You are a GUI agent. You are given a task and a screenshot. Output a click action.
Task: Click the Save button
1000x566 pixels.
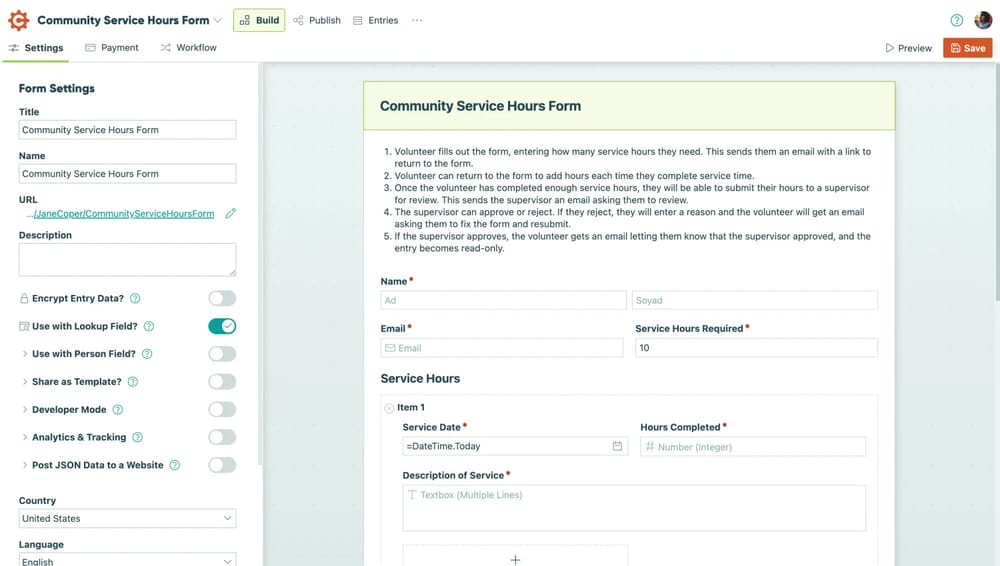click(967, 48)
